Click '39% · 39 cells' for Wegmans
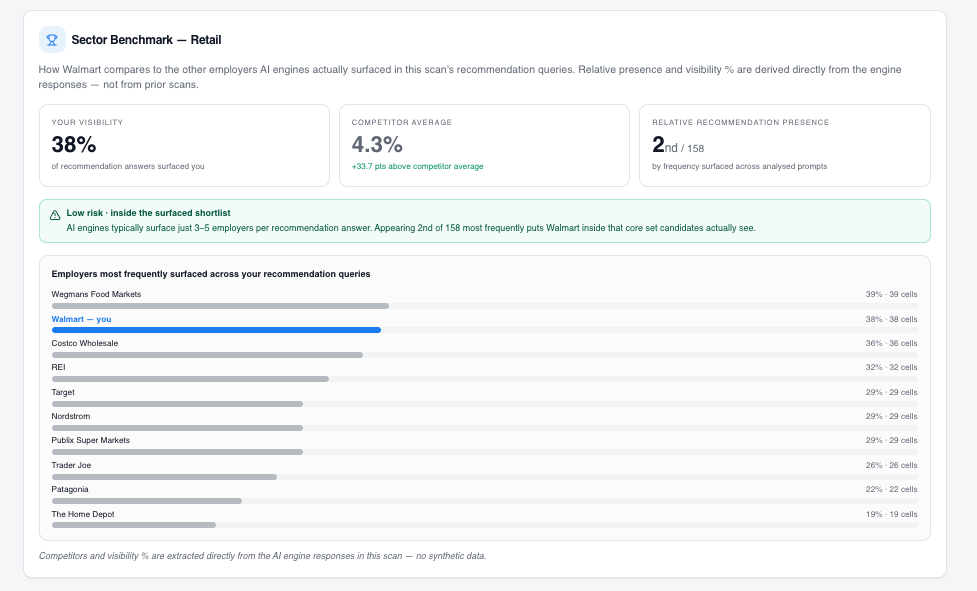This screenshot has width=977, height=591. tap(891, 295)
